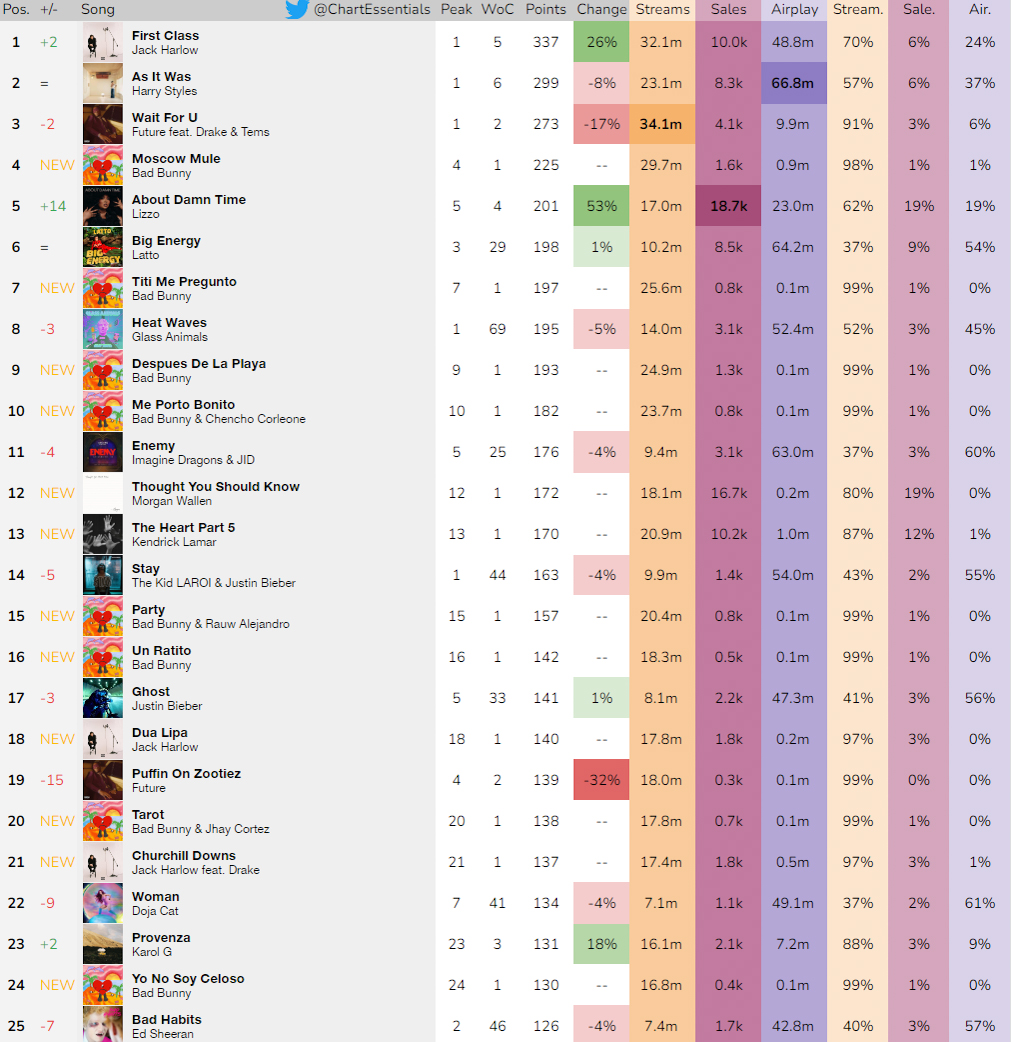Click the 337 points value
The height and width of the screenshot is (1042, 1011).
(546, 42)
